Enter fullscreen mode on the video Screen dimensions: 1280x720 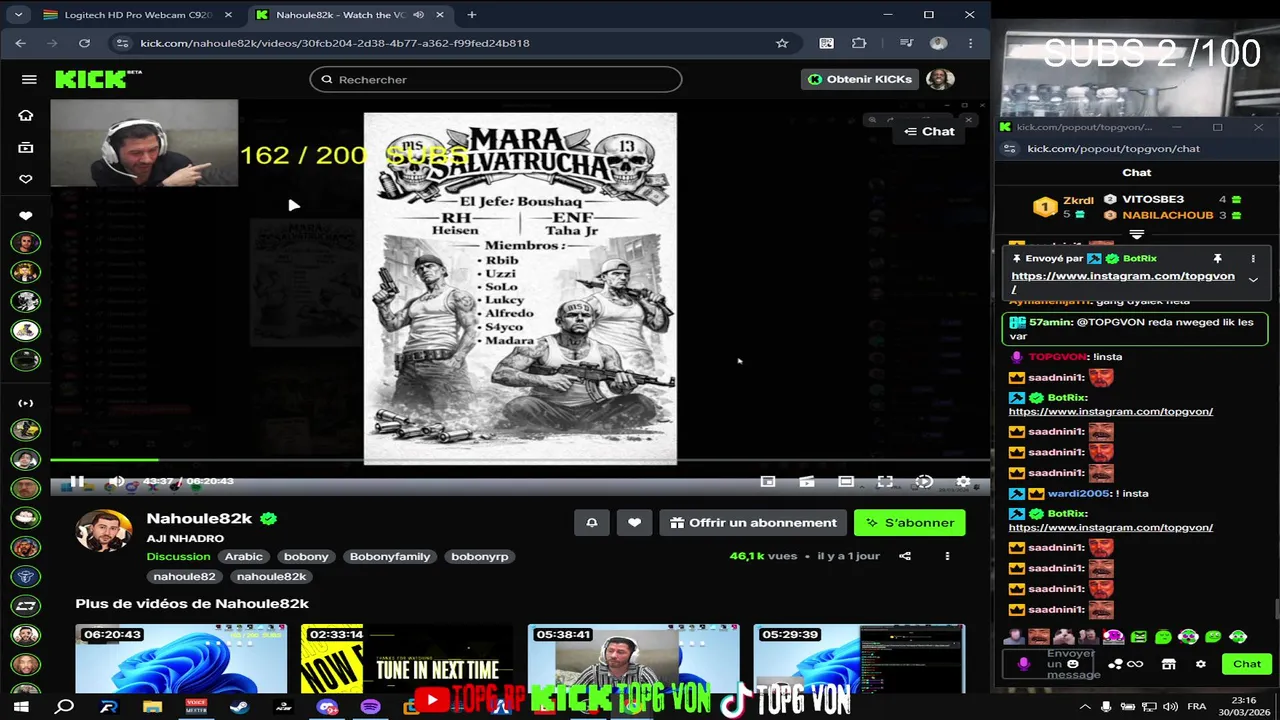(885, 481)
